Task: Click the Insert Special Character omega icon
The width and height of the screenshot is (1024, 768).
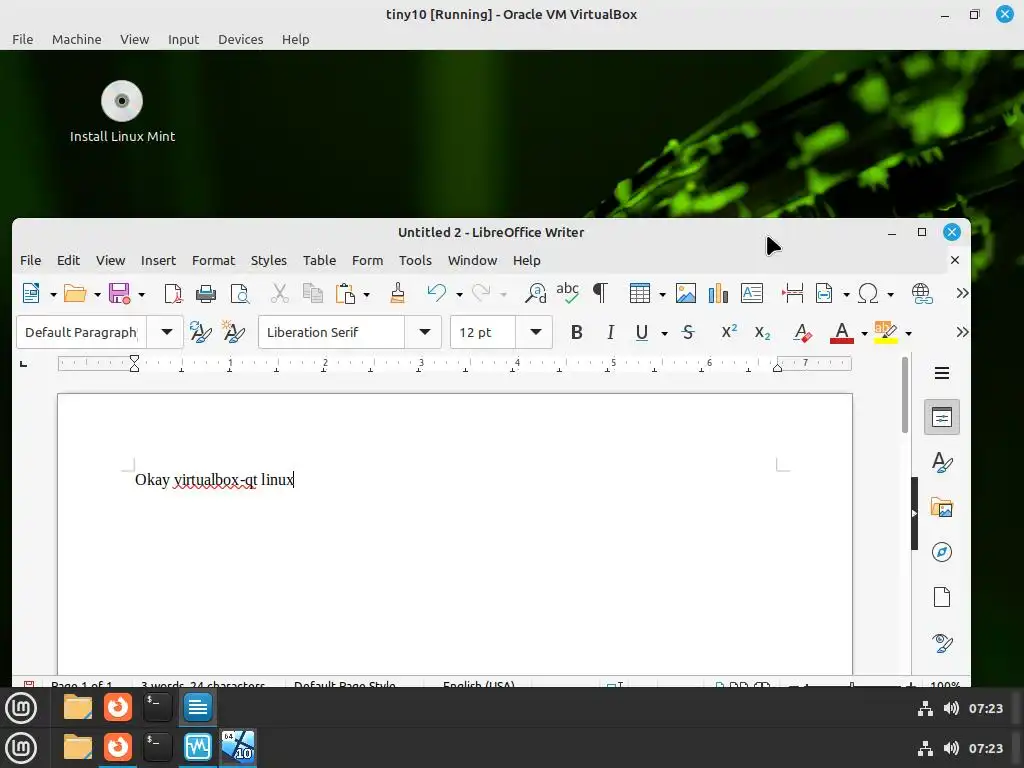Action: [868, 293]
